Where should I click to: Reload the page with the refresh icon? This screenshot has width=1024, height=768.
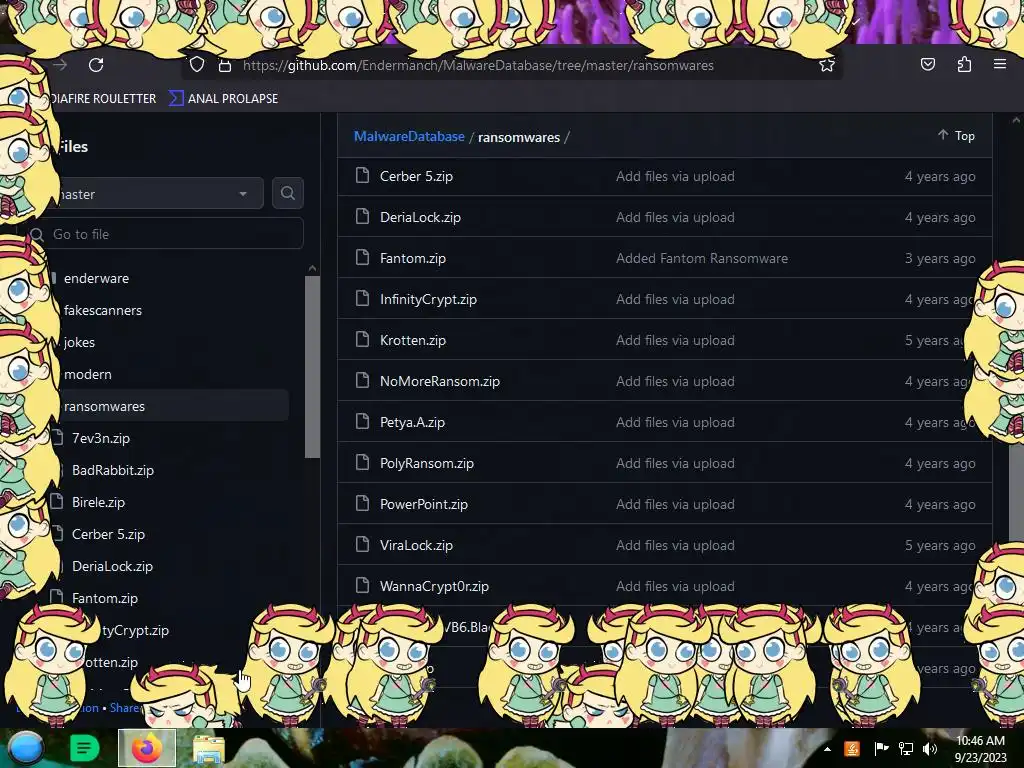(96, 65)
